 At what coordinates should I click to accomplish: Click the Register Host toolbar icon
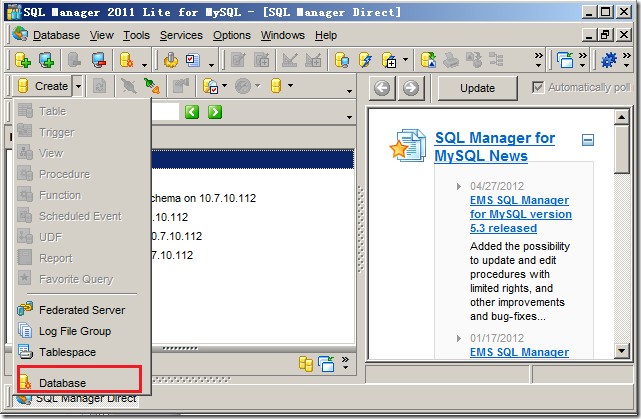point(46,60)
